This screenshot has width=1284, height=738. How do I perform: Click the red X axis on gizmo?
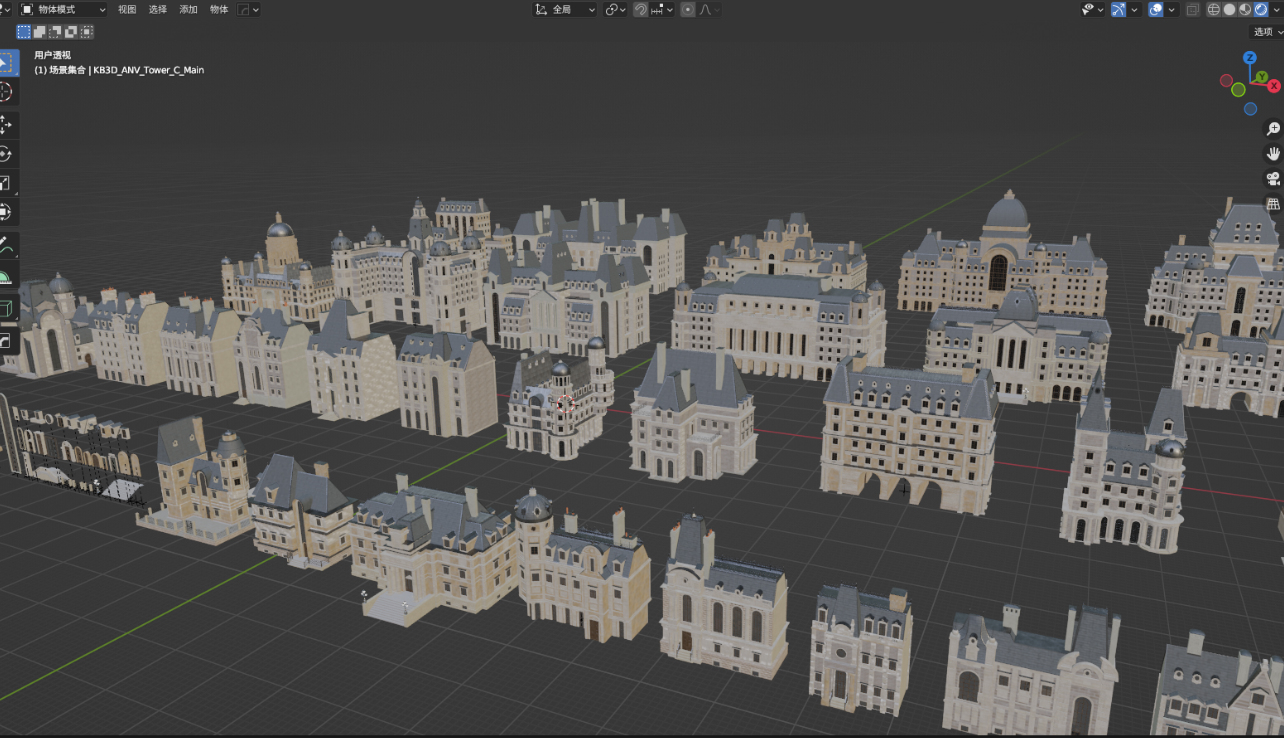tap(1273, 86)
